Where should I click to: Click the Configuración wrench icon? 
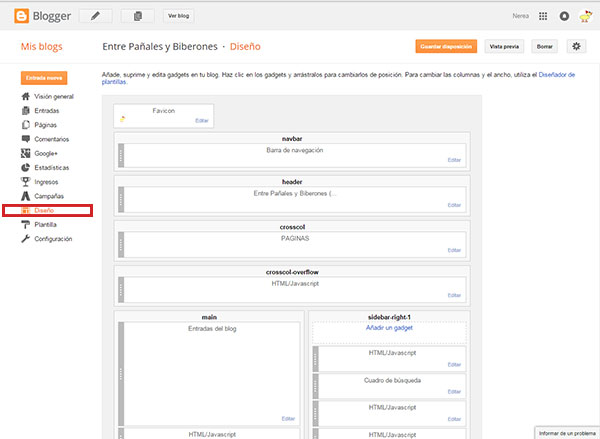26,239
